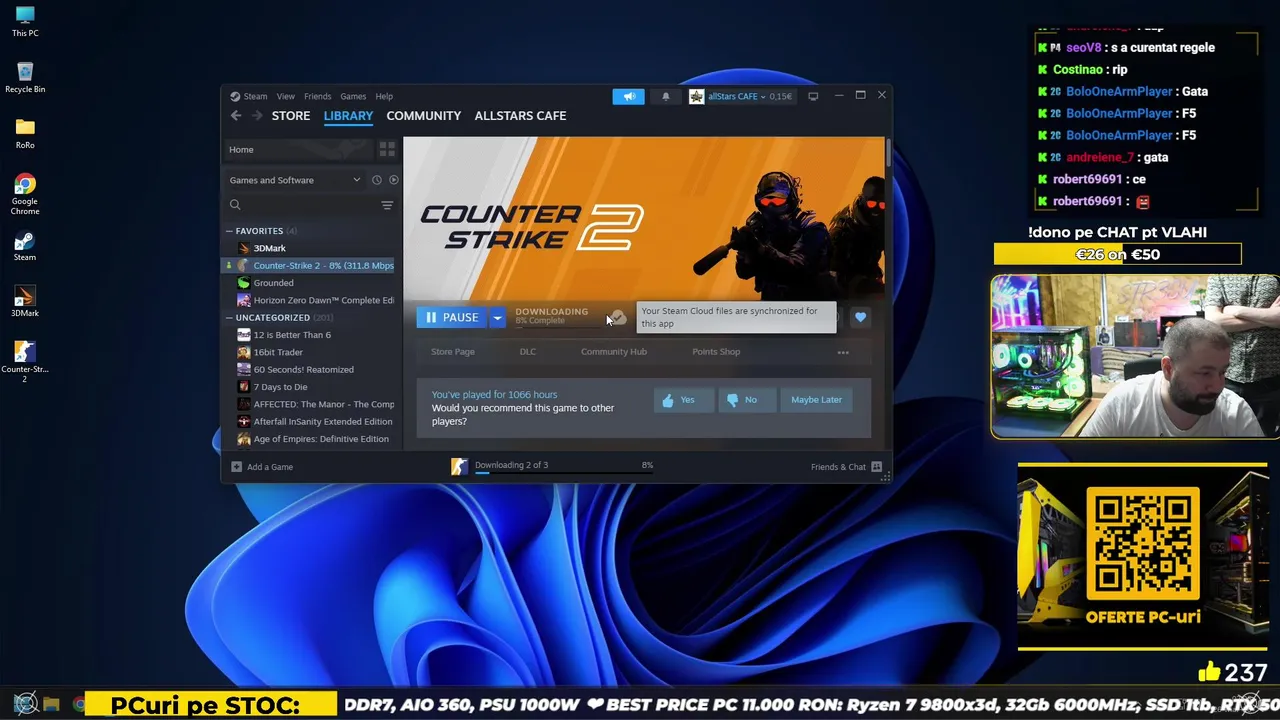Open the DLC link
1280x720 pixels.
(528, 352)
